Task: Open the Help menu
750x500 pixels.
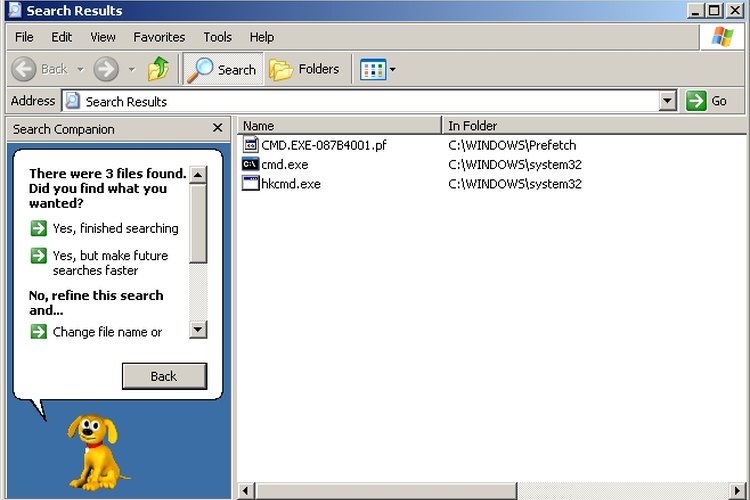Action: click(x=262, y=37)
